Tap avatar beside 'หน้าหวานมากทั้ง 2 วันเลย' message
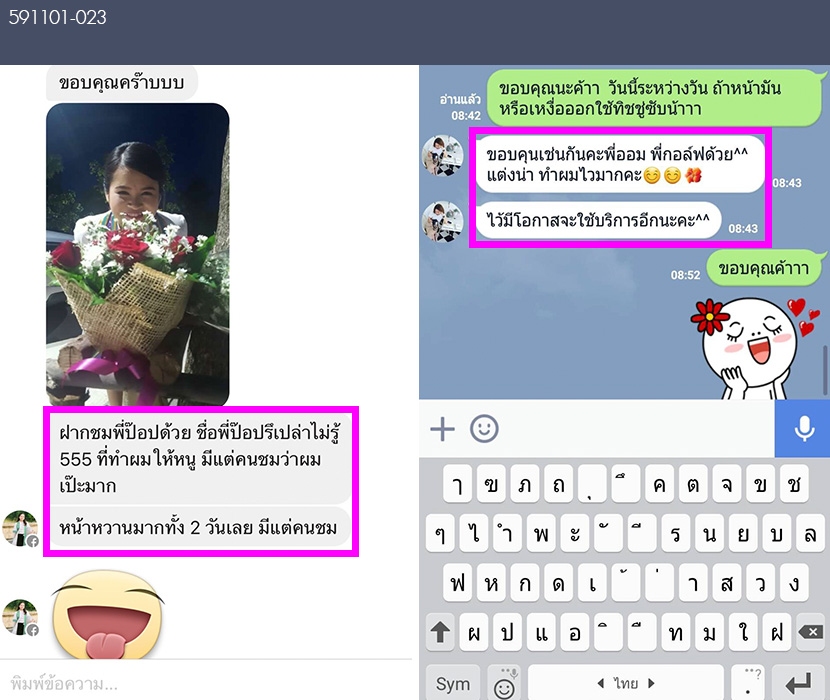Viewport: 830px width, 700px height. click(x=21, y=528)
